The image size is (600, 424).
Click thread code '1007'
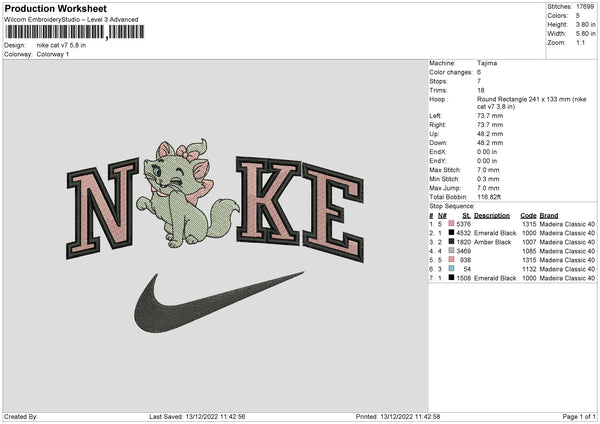pyautogui.click(x=529, y=242)
